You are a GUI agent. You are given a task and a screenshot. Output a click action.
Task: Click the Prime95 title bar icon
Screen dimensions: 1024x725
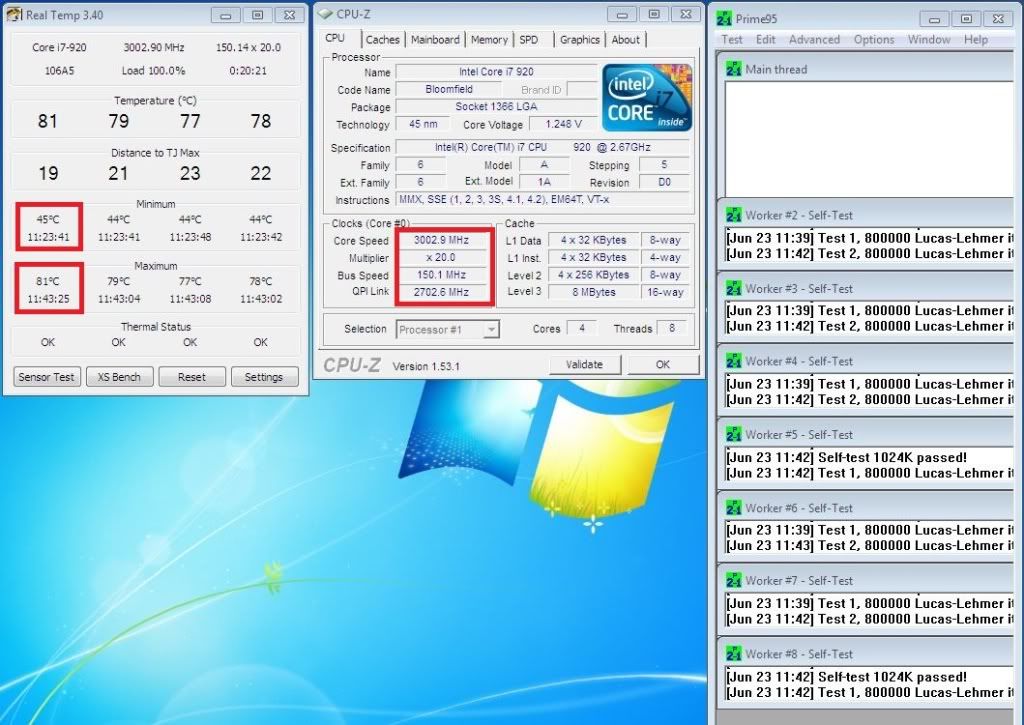(x=724, y=18)
